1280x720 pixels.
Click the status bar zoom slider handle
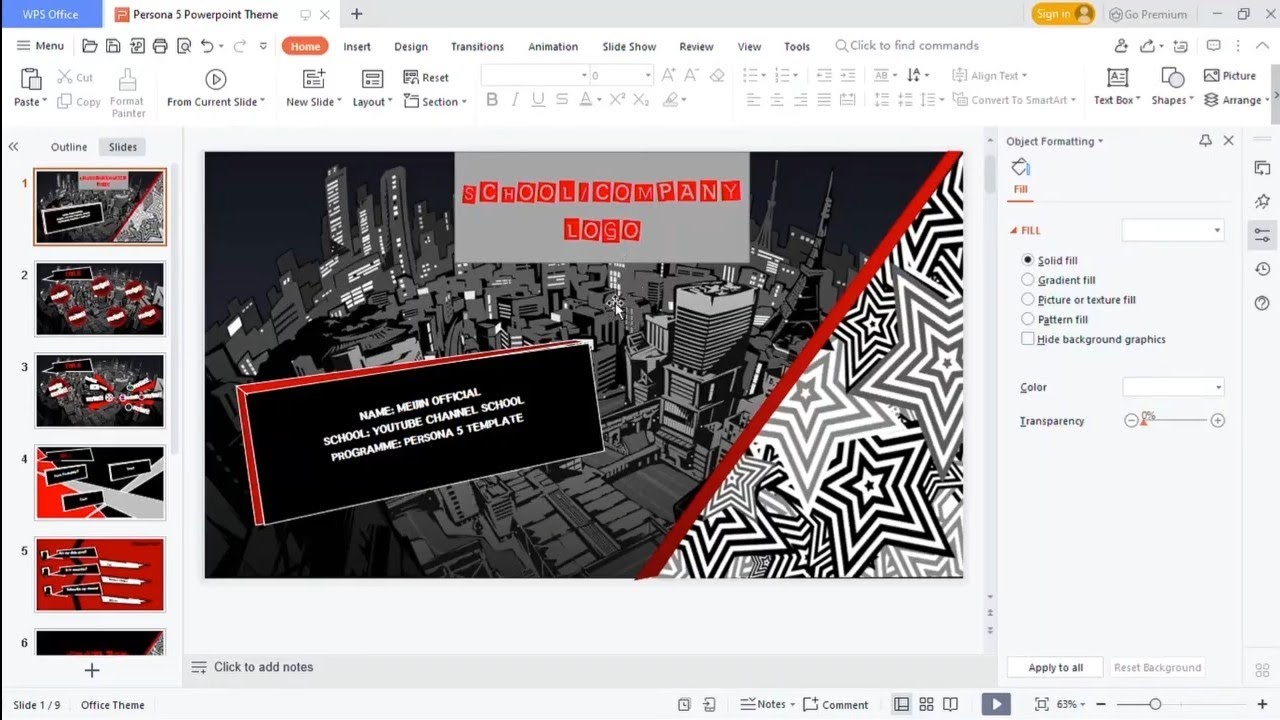pos(1155,704)
